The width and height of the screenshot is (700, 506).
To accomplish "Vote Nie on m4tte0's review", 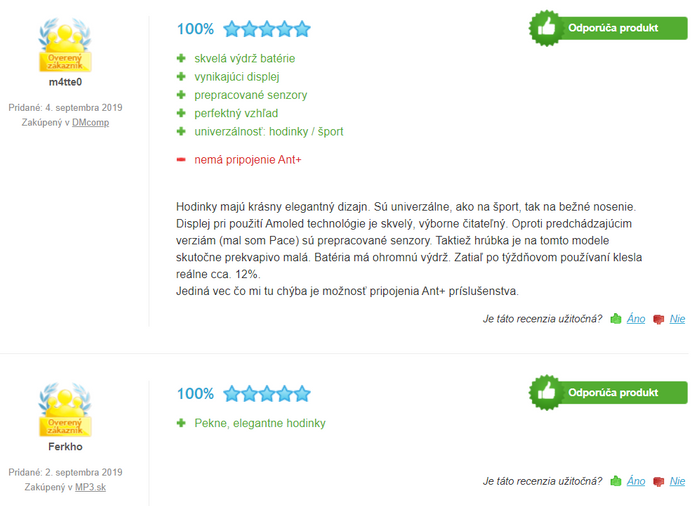I will coord(677,319).
